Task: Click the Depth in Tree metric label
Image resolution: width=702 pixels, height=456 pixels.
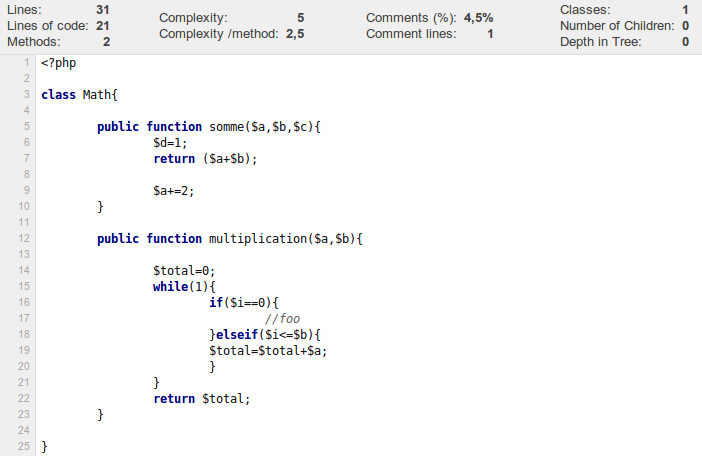Action: [601, 42]
